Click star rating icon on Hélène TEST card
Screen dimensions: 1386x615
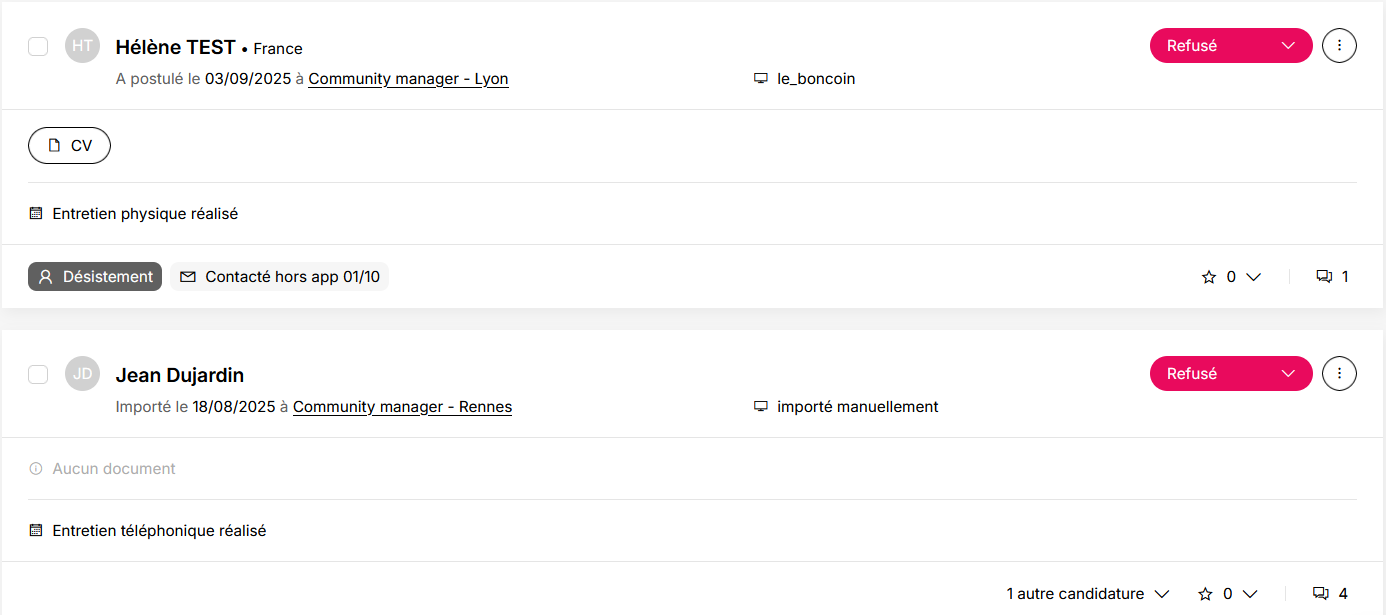[1208, 277]
